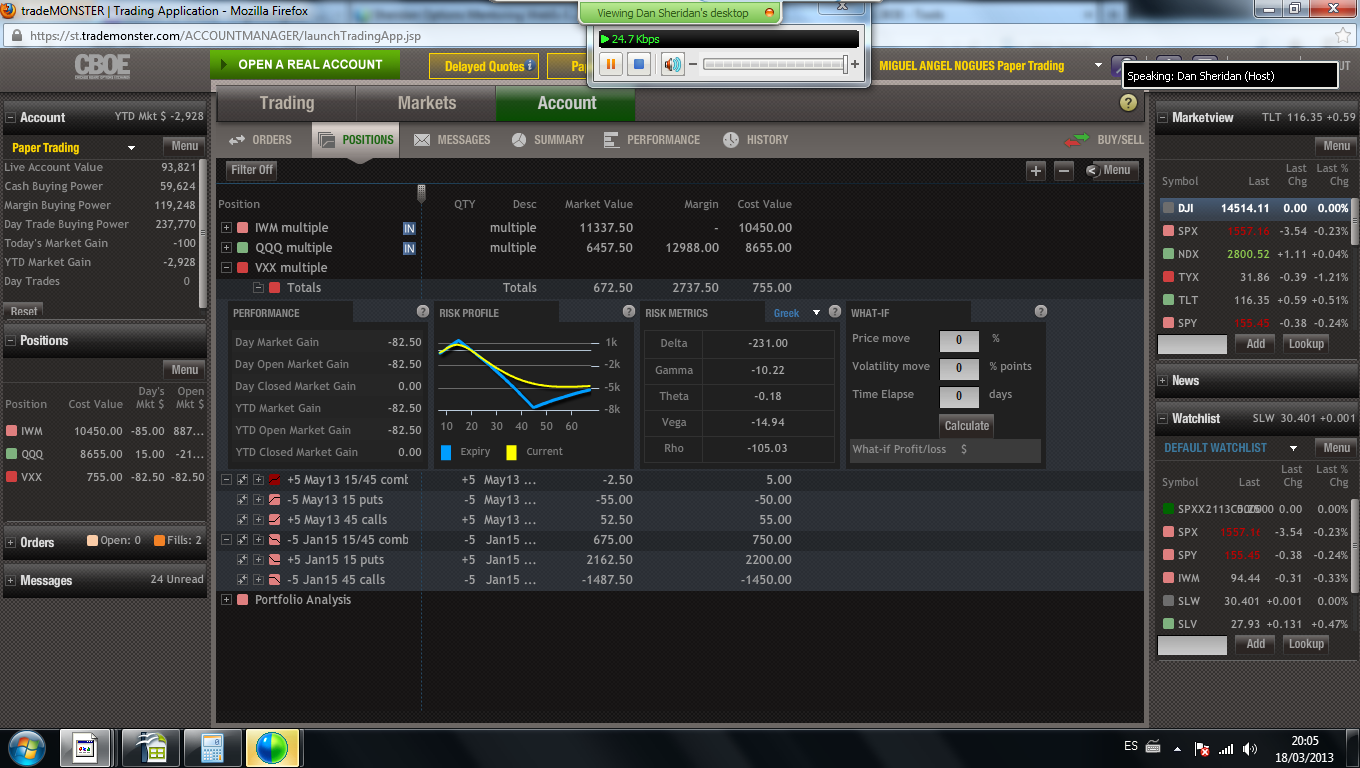This screenshot has width=1360, height=768.
Task: Open the calculator in the taskbar
Action: pos(212,748)
